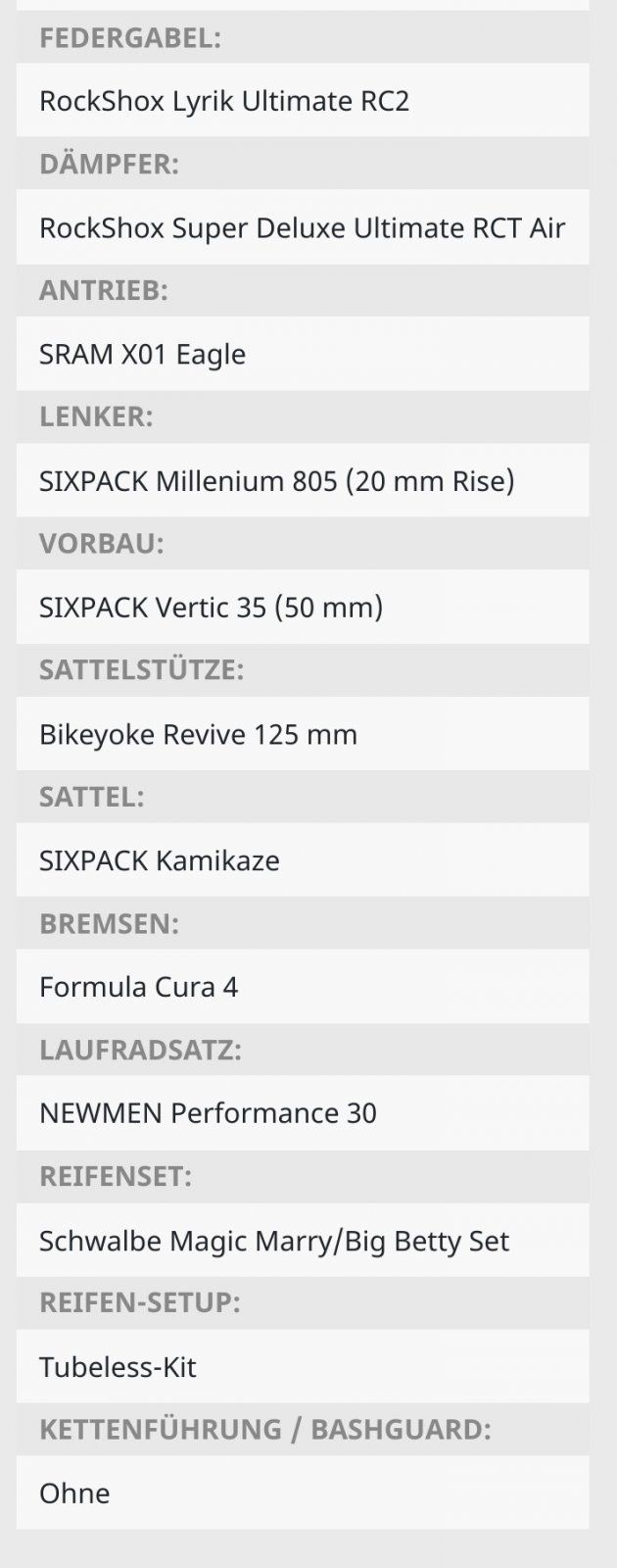Click the SATTELSTÜTZE label
The height and width of the screenshot is (1568, 617).
[x=142, y=670]
